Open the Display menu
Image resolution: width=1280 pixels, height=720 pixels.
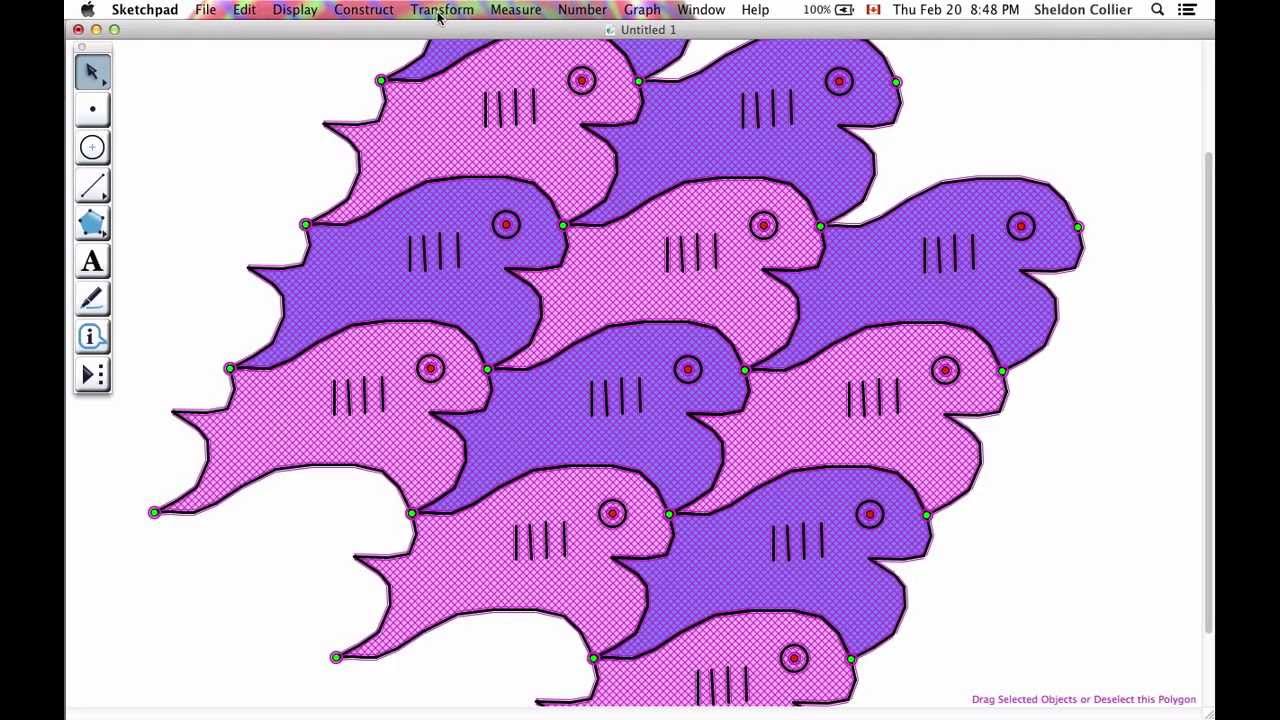295,10
